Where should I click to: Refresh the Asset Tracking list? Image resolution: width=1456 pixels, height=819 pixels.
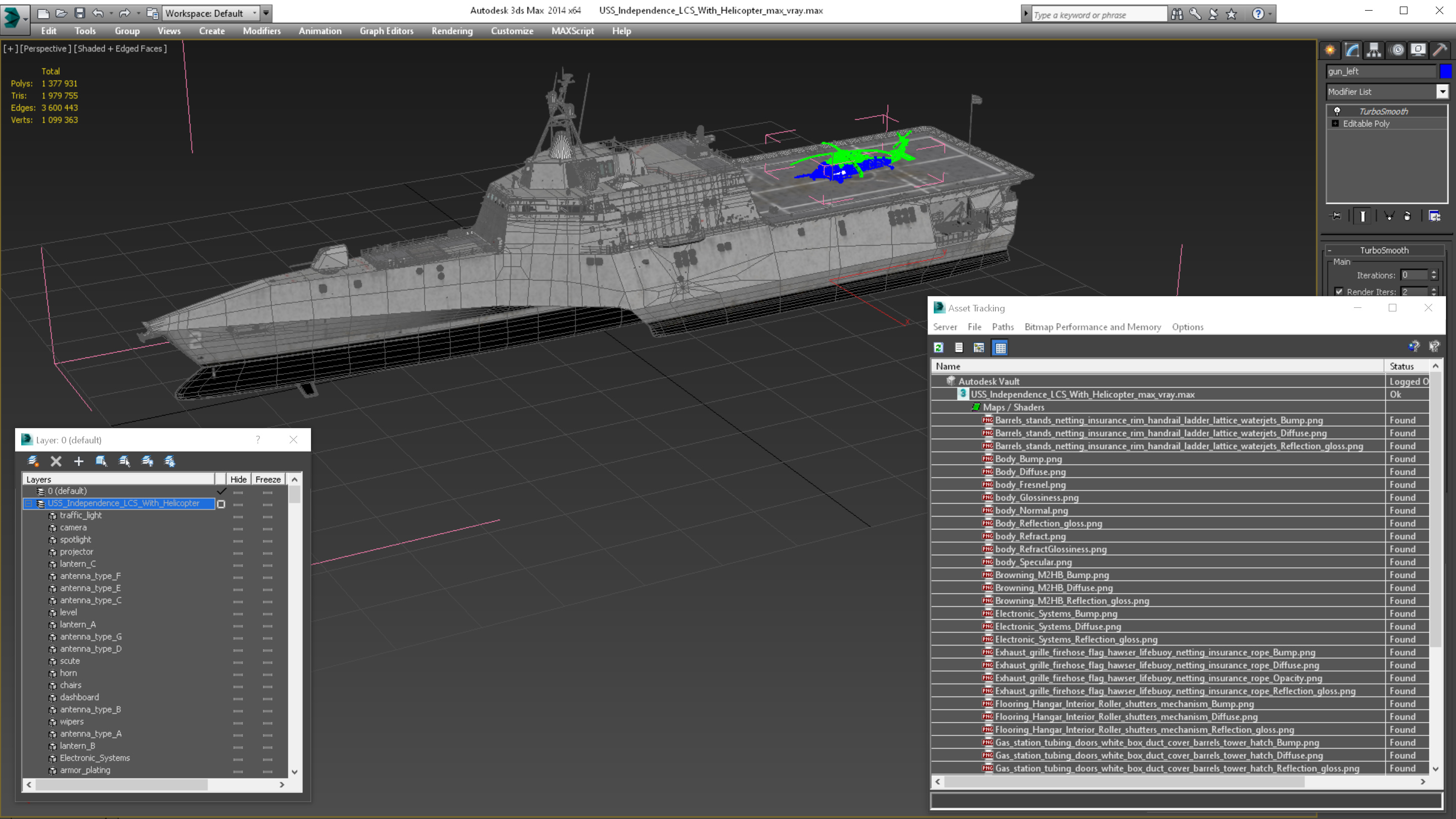[938, 348]
